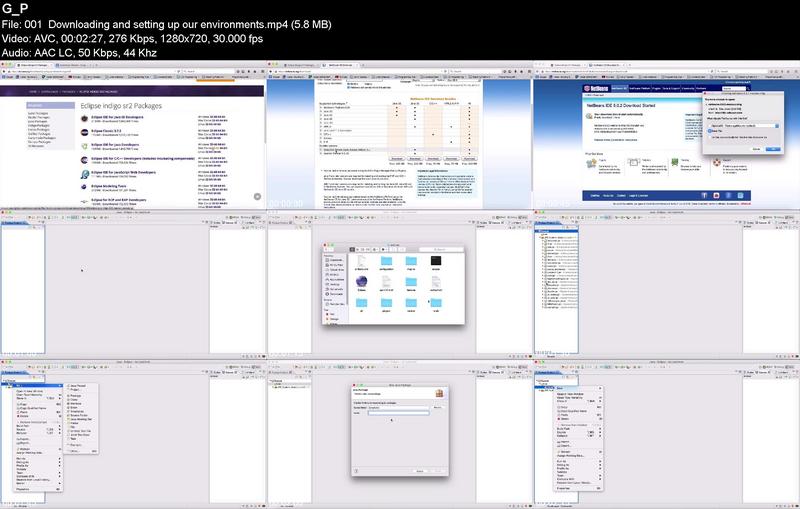Open the plugins folder in Finder window
The height and width of the screenshot is (509, 800).
tap(386, 304)
